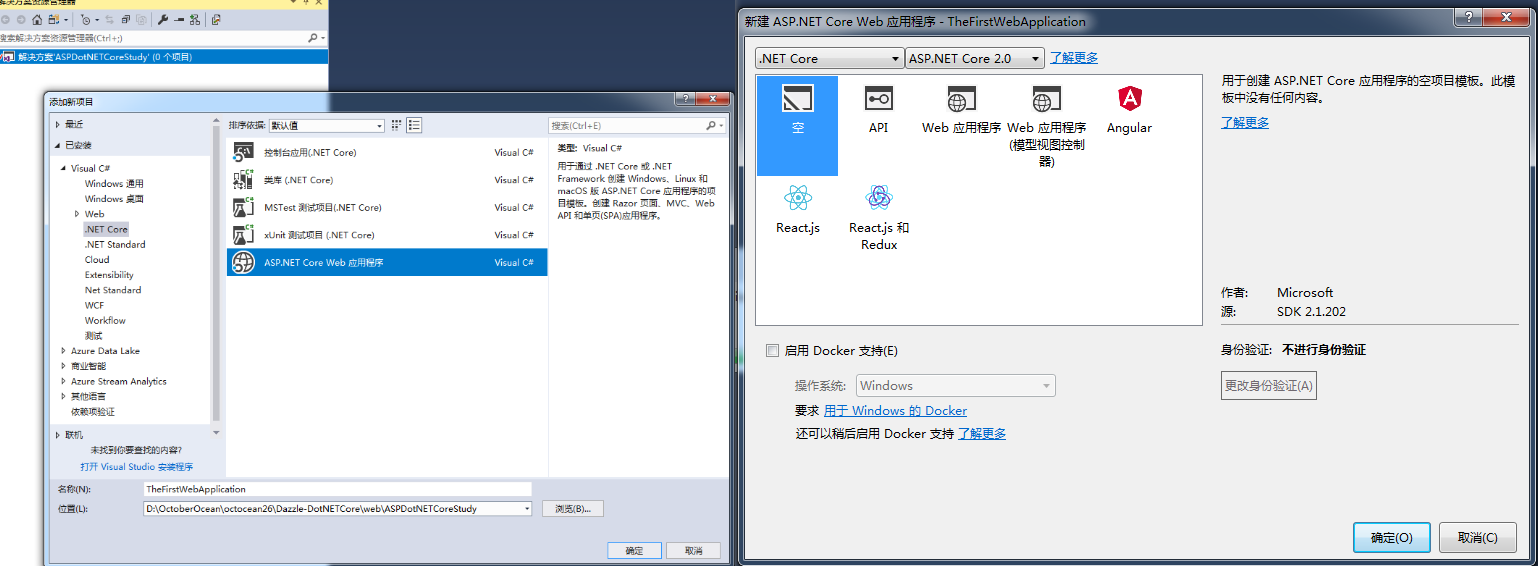Select Cloud category
Viewport: 1538px width, 566px height.
(x=97, y=259)
